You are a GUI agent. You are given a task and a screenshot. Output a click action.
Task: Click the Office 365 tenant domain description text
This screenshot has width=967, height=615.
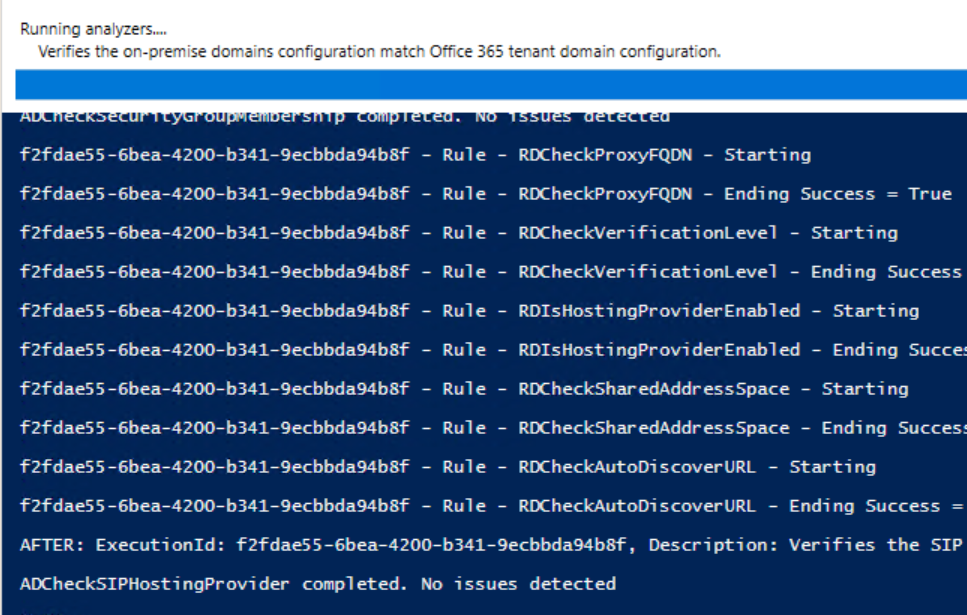point(379,51)
